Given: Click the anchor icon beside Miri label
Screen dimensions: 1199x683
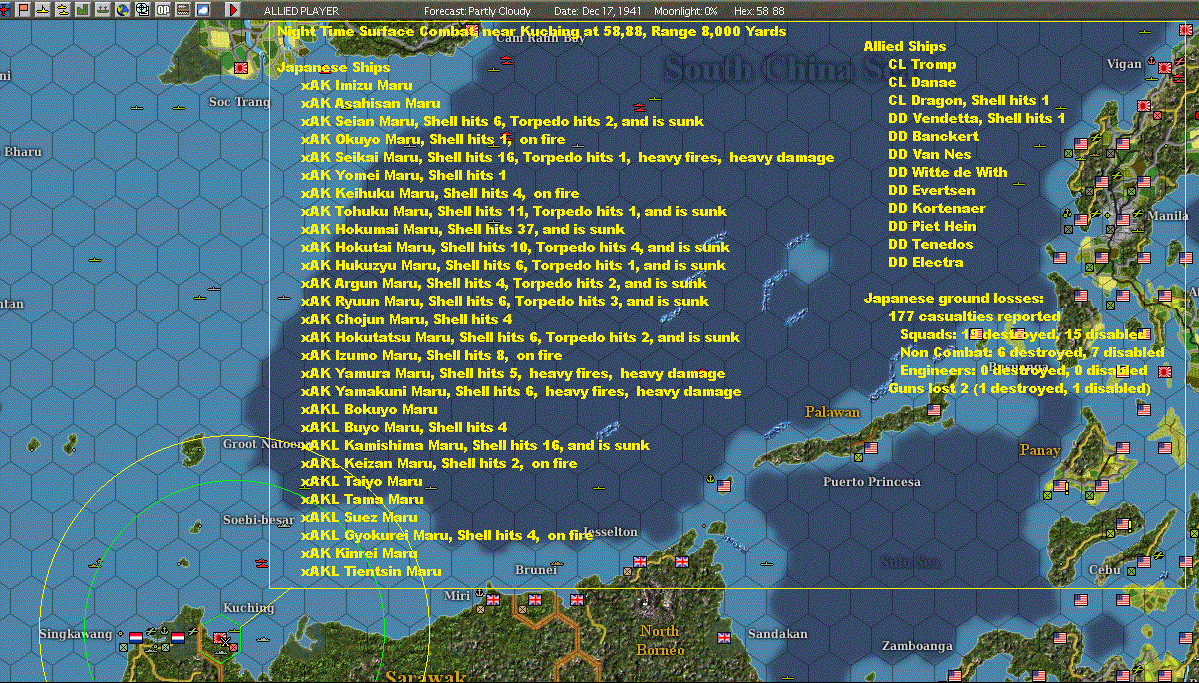Looking at the screenshot, I should pos(479,593).
